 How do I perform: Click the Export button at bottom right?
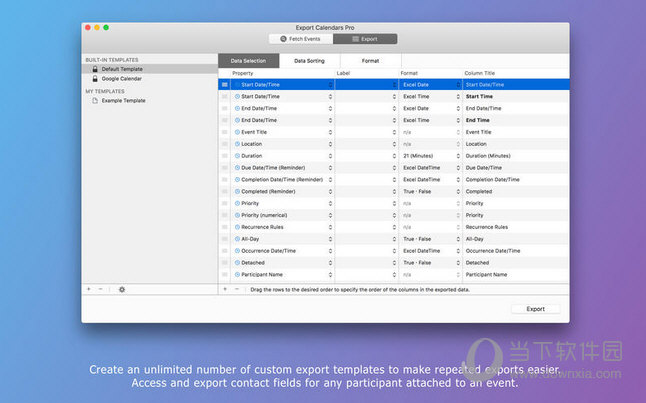coord(535,309)
